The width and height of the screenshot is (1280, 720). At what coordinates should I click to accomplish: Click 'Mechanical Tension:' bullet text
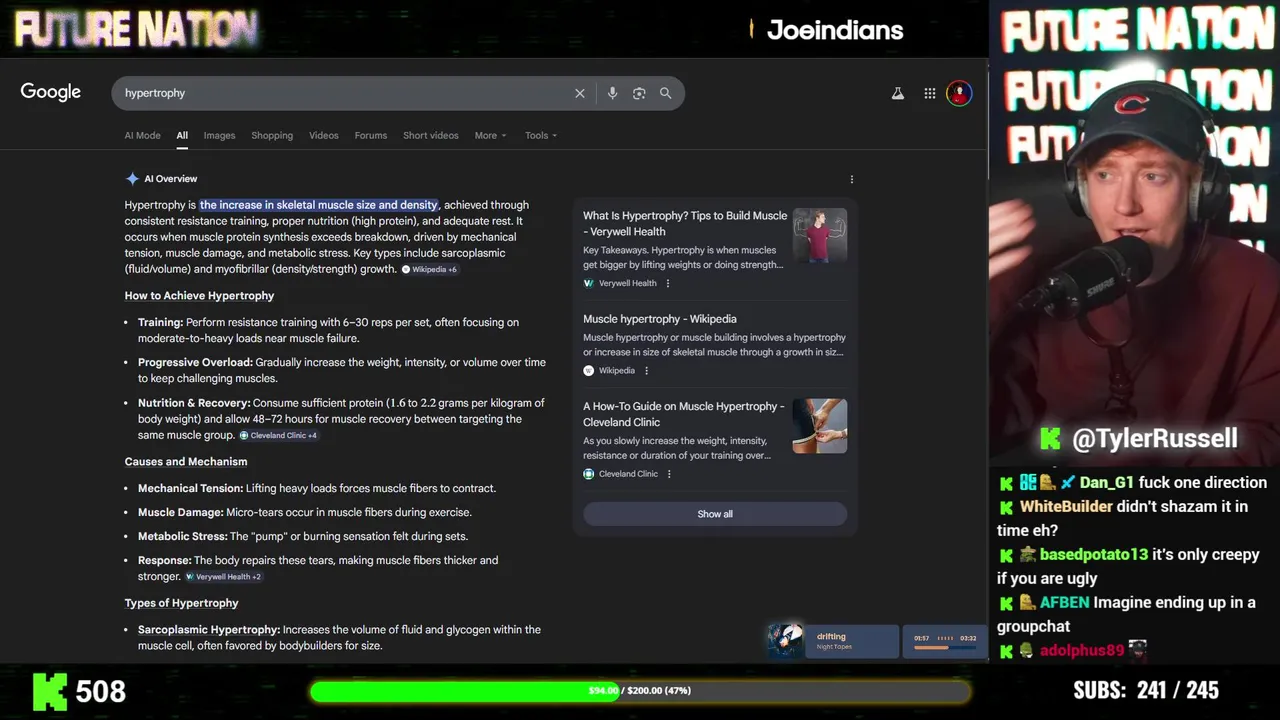point(190,488)
